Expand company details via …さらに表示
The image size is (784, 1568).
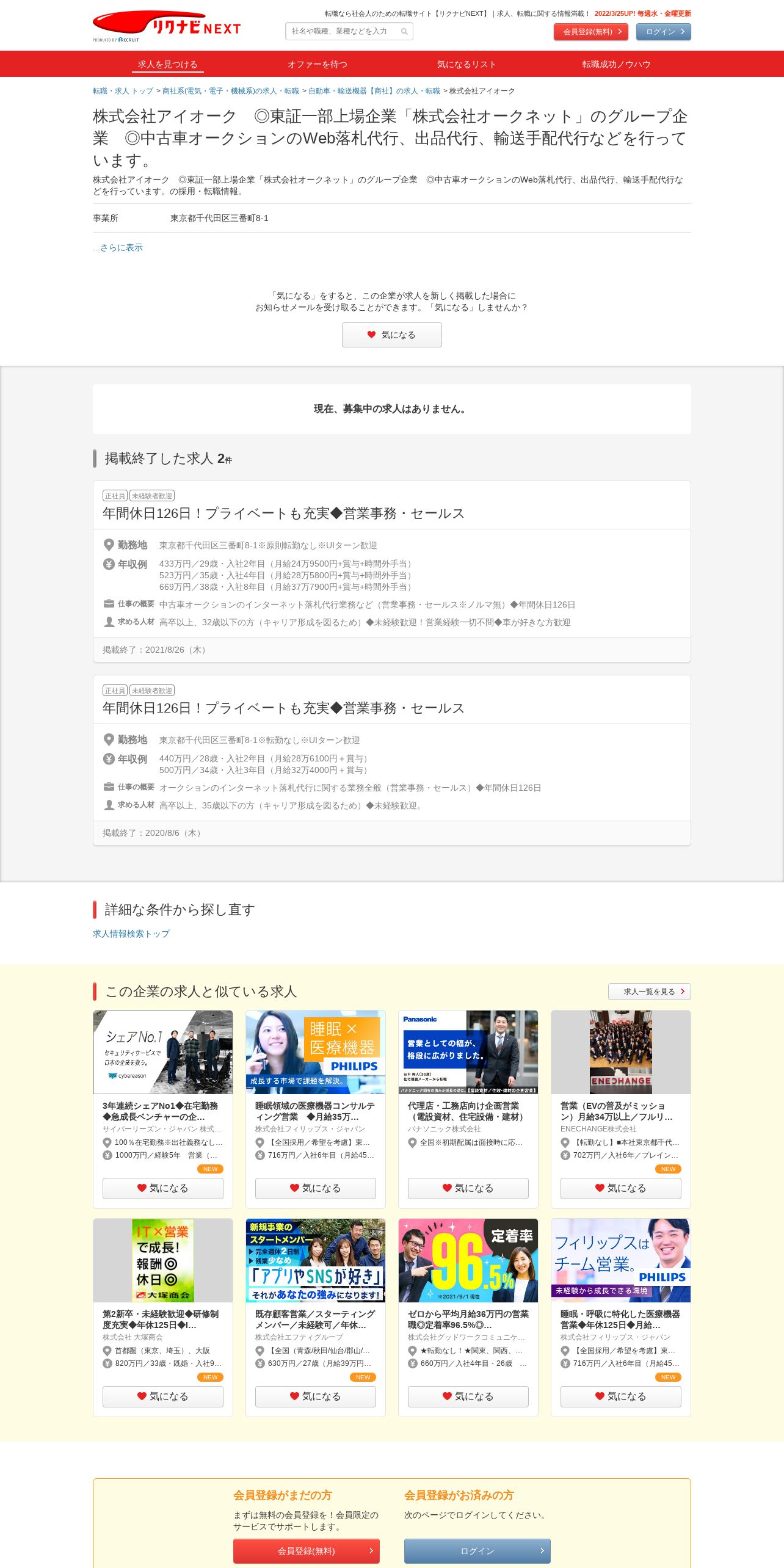118,247
